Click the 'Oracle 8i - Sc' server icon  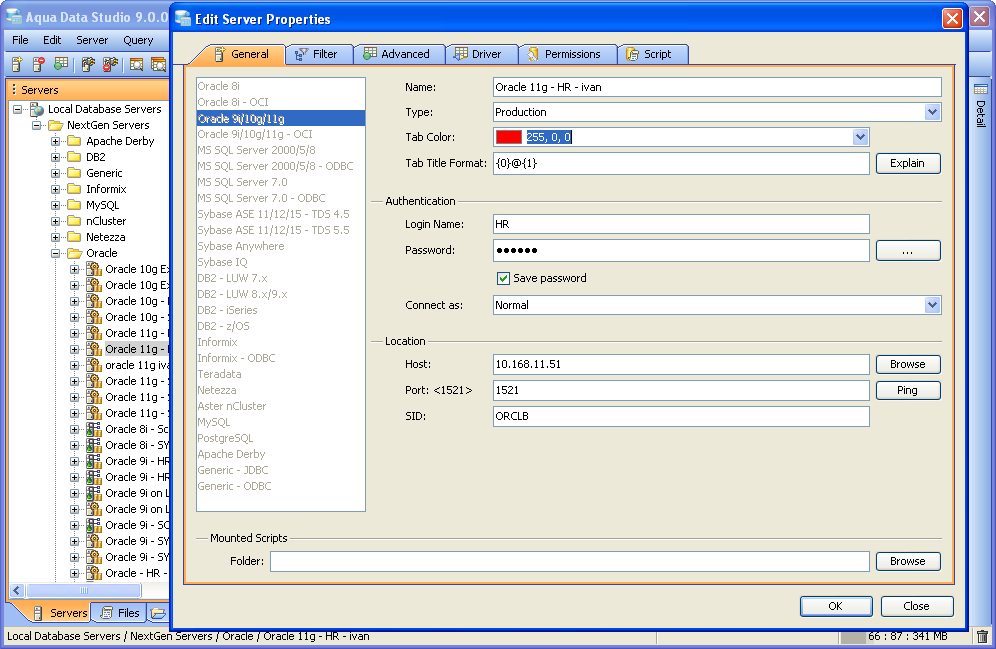[94, 429]
